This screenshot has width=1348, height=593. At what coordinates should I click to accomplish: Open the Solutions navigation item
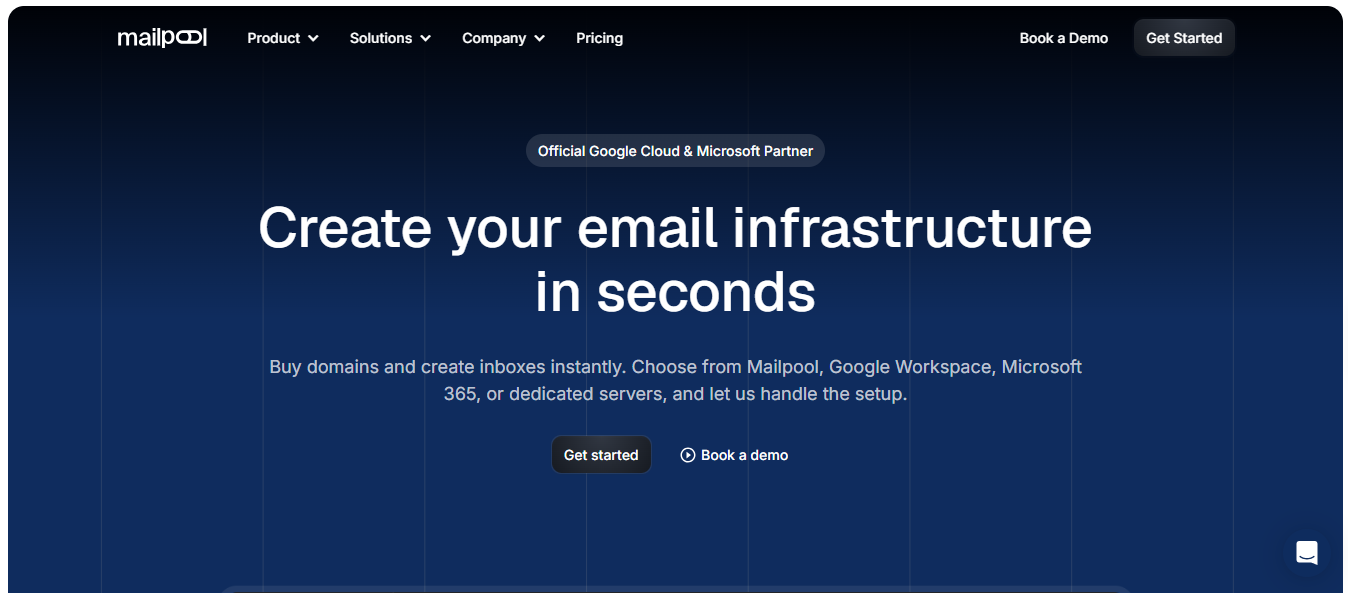click(390, 38)
